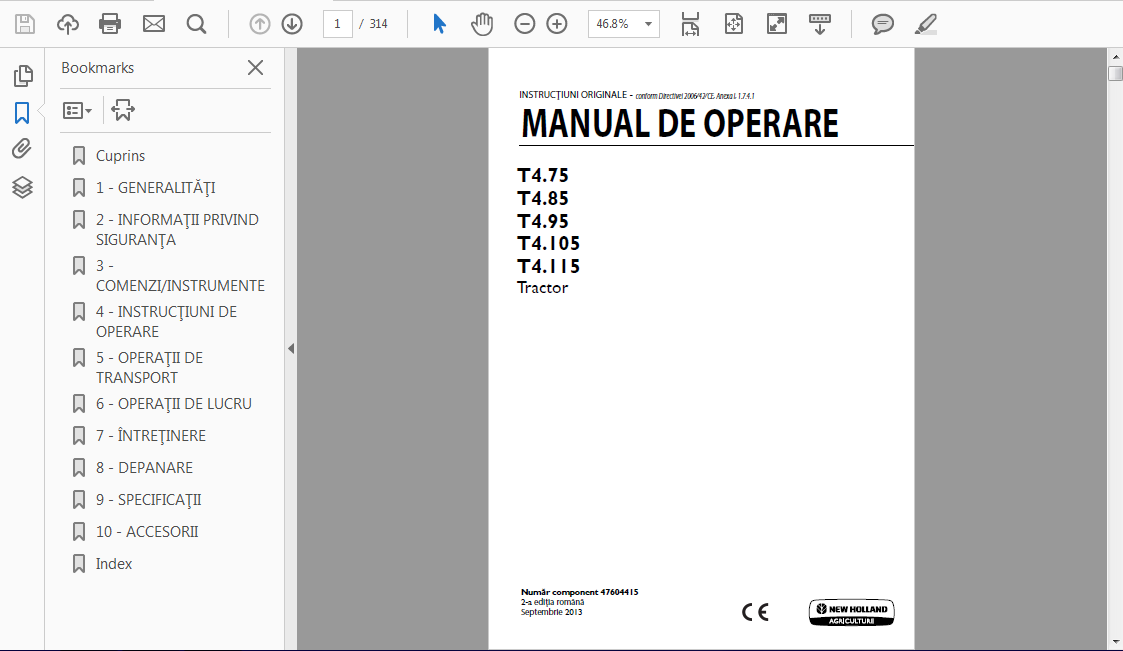This screenshot has width=1123, height=651.
Task: Go to 8 - DEPANARE bookmark
Action: tap(144, 468)
